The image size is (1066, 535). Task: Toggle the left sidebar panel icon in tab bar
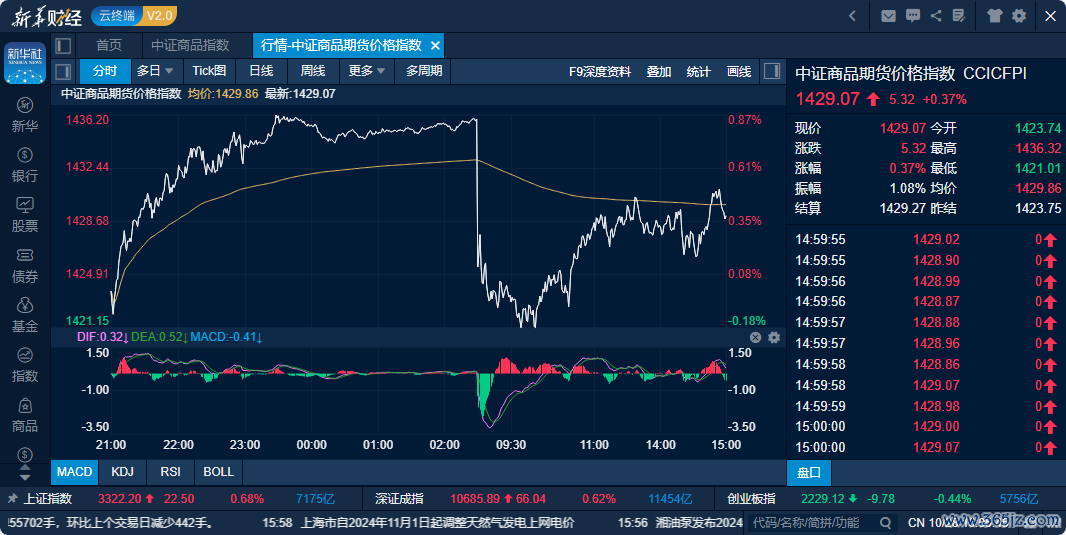click(x=63, y=46)
